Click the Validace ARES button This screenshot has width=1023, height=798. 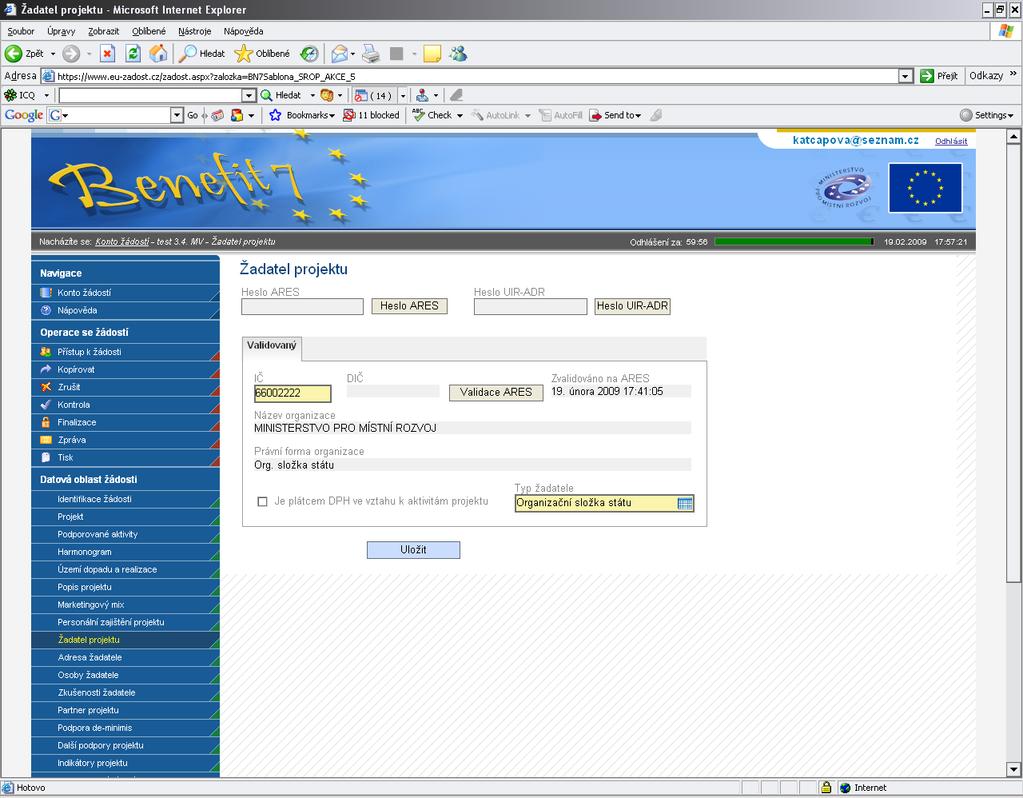496,392
